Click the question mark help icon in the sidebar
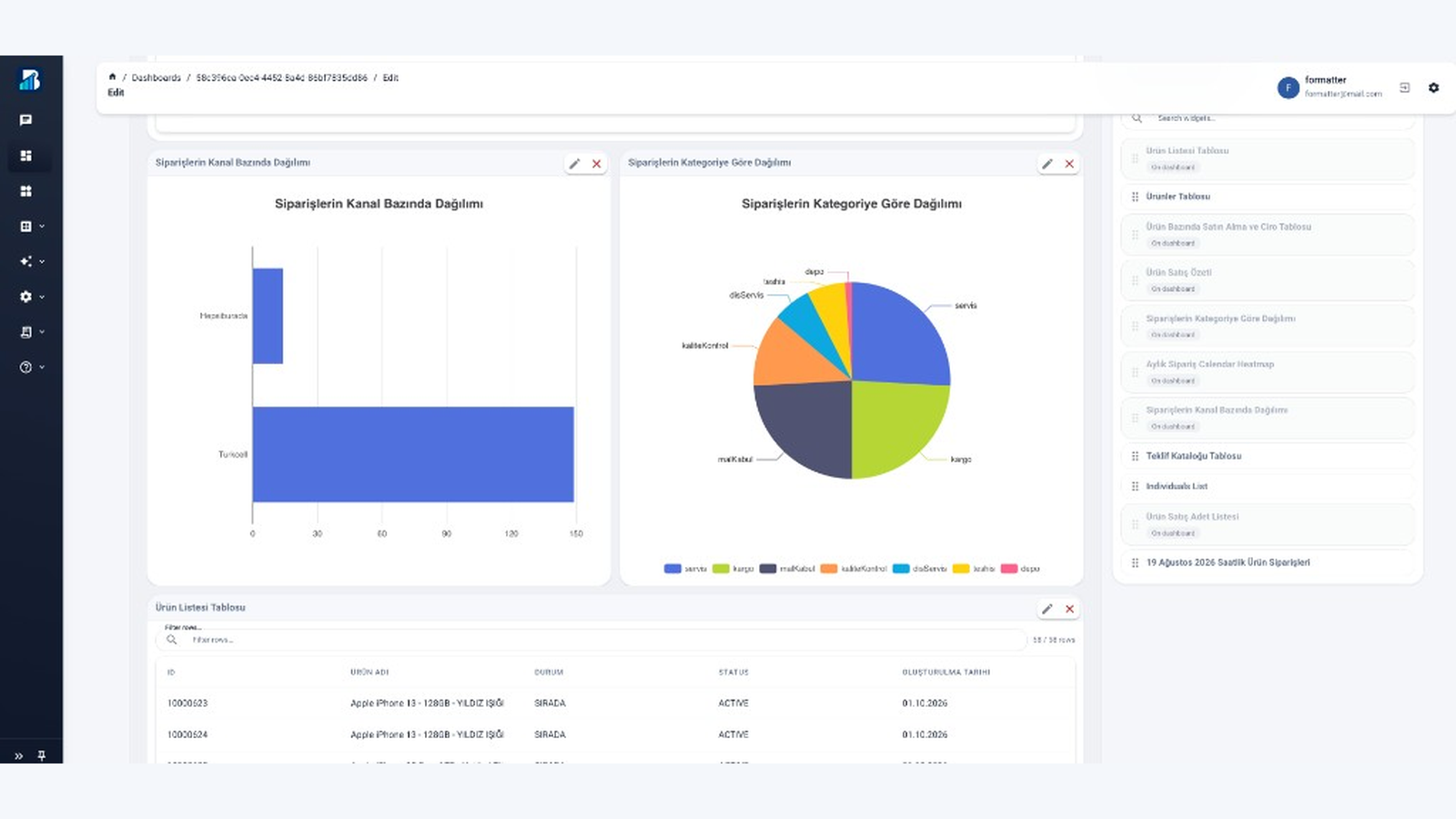The height and width of the screenshot is (819, 1456). click(x=25, y=368)
